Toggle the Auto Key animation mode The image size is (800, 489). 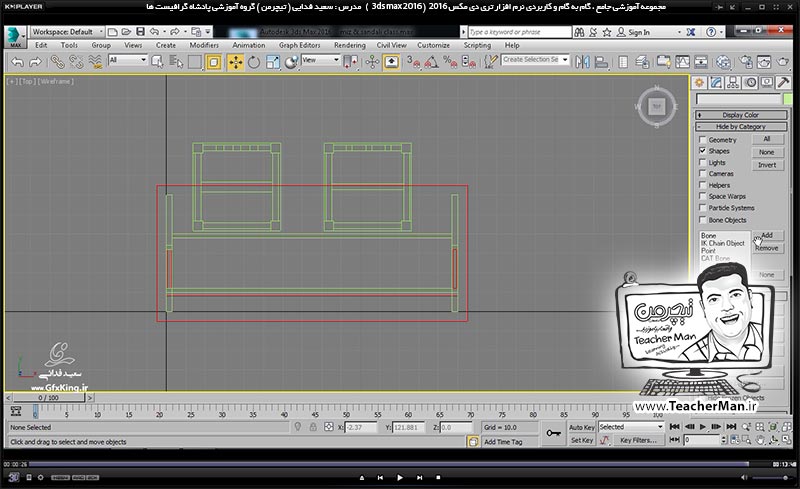click(x=582, y=427)
